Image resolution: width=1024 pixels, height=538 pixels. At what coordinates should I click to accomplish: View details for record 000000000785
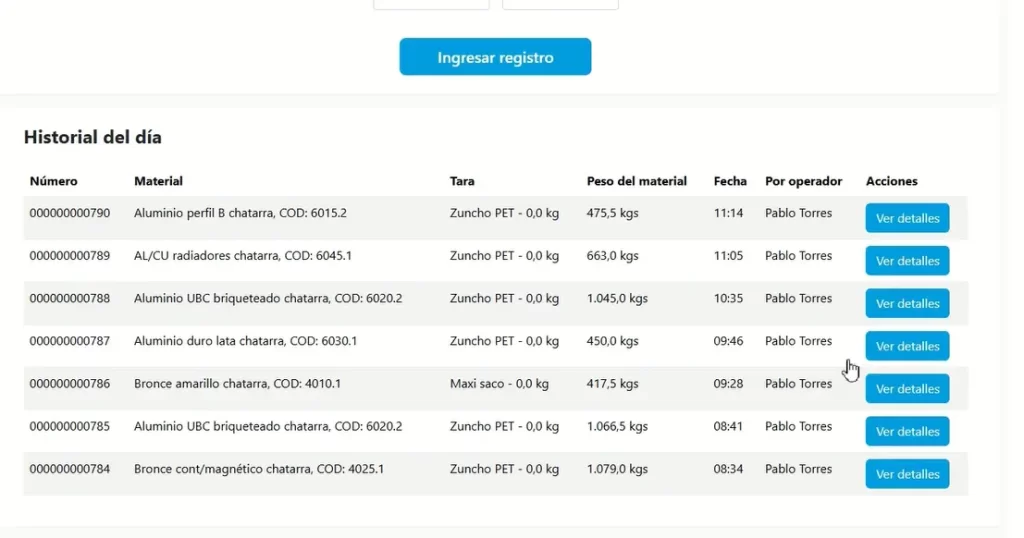907,432
